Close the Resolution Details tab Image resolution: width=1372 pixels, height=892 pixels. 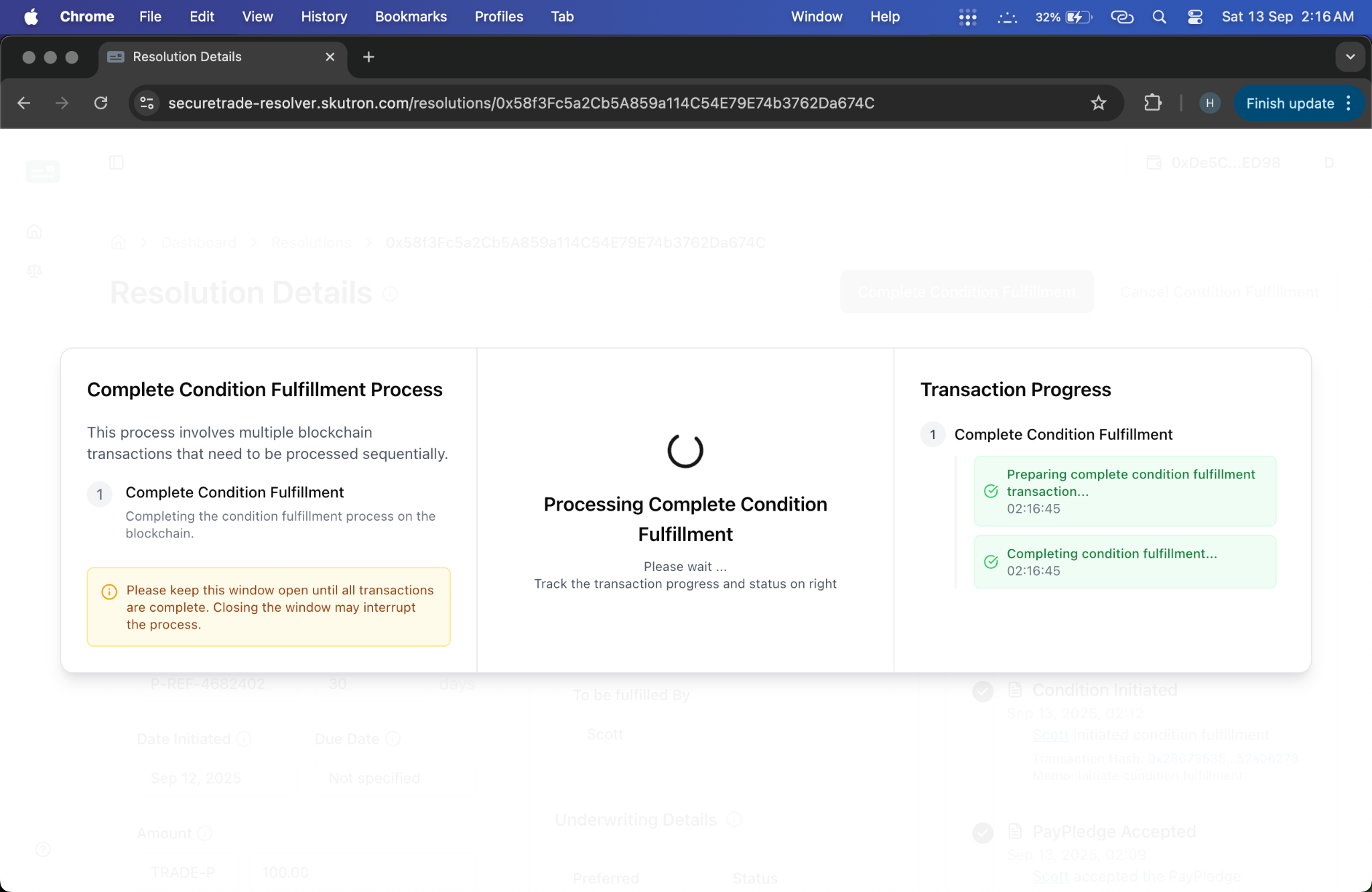click(x=330, y=57)
